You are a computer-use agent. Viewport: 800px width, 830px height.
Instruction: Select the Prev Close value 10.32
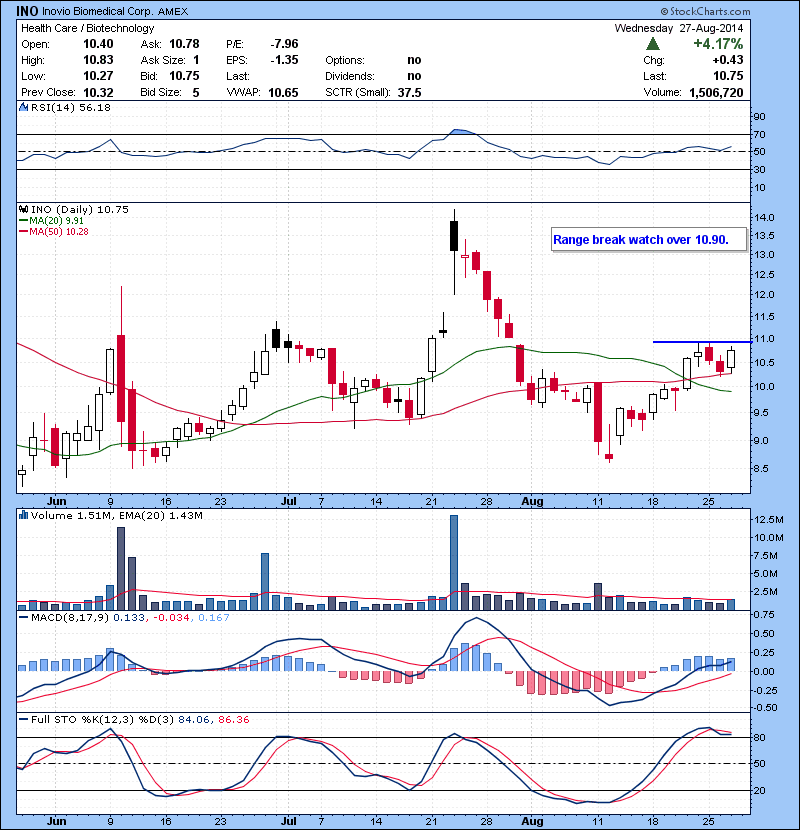coord(98,92)
